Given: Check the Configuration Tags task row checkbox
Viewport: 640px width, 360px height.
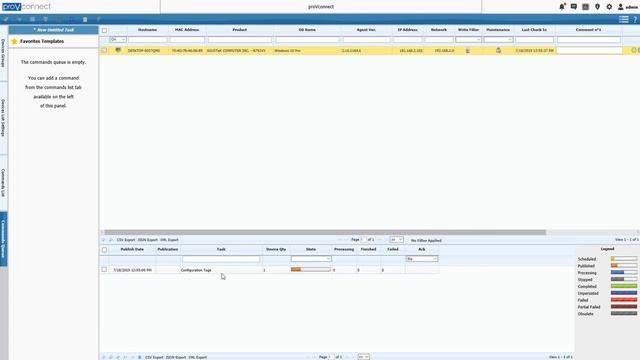Looking at the screenshot, I should coord(104,270).
